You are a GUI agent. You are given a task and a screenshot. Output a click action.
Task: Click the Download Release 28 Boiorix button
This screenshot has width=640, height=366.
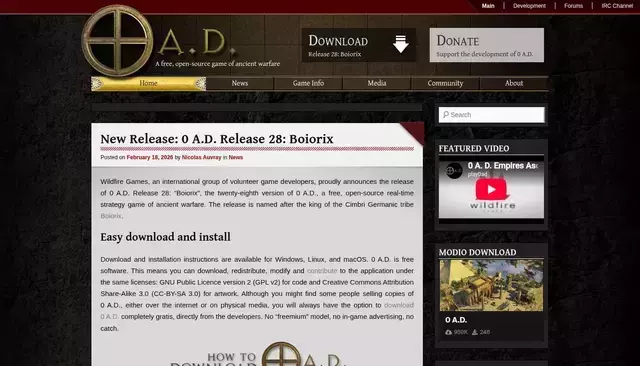[359, 45]
